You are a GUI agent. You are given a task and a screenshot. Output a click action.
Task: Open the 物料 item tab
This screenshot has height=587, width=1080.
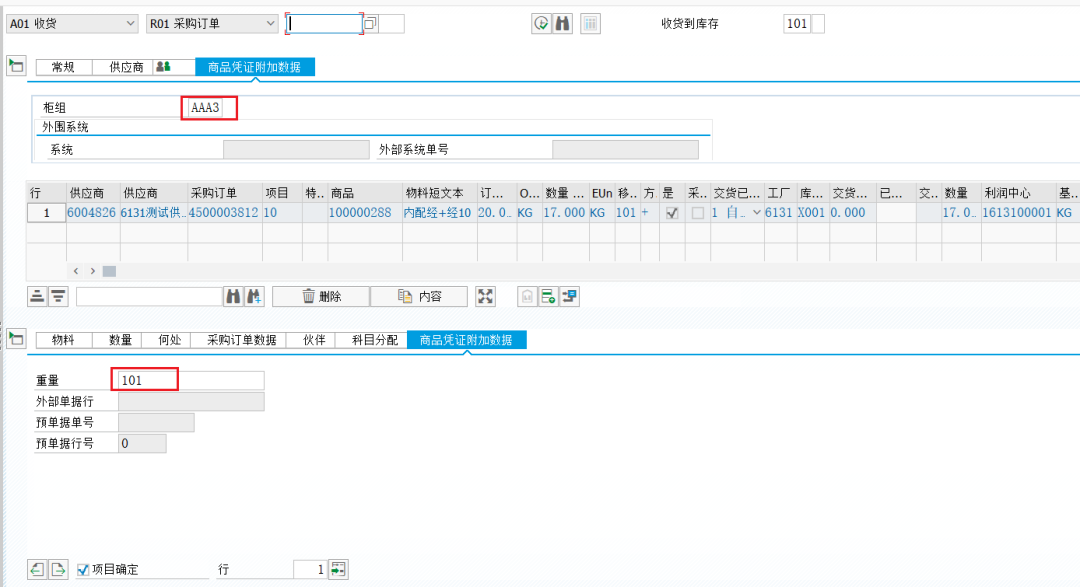[x=63, y=340]
